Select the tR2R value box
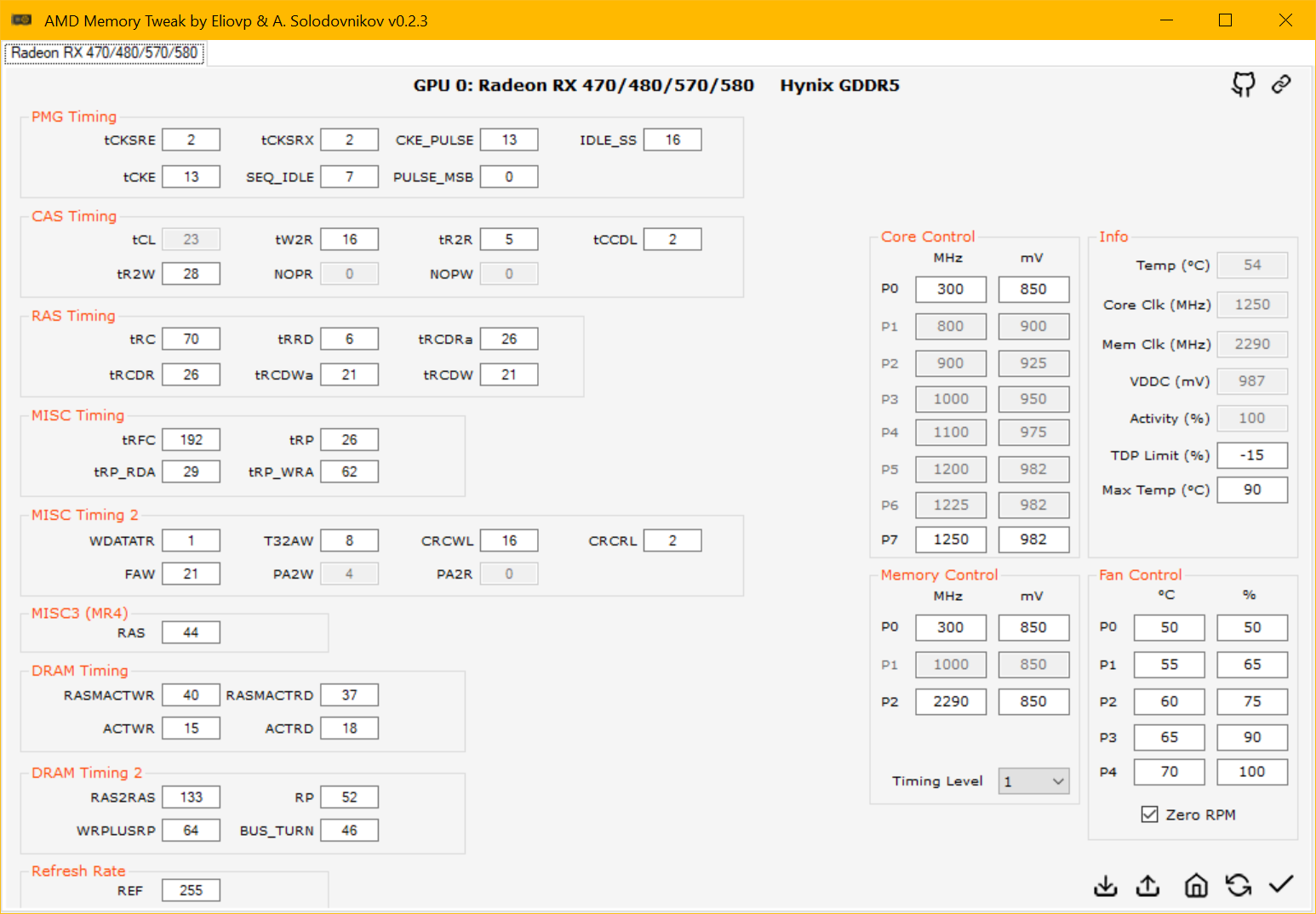The image size is (1316, 914). pyautogui.click(x=509, y=239)
